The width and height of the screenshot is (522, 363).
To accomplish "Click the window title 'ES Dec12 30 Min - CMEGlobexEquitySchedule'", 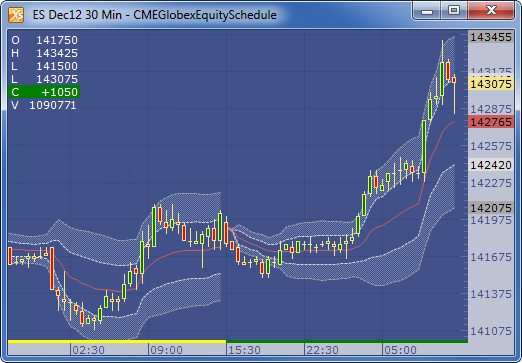I will (x=155, y=15).
